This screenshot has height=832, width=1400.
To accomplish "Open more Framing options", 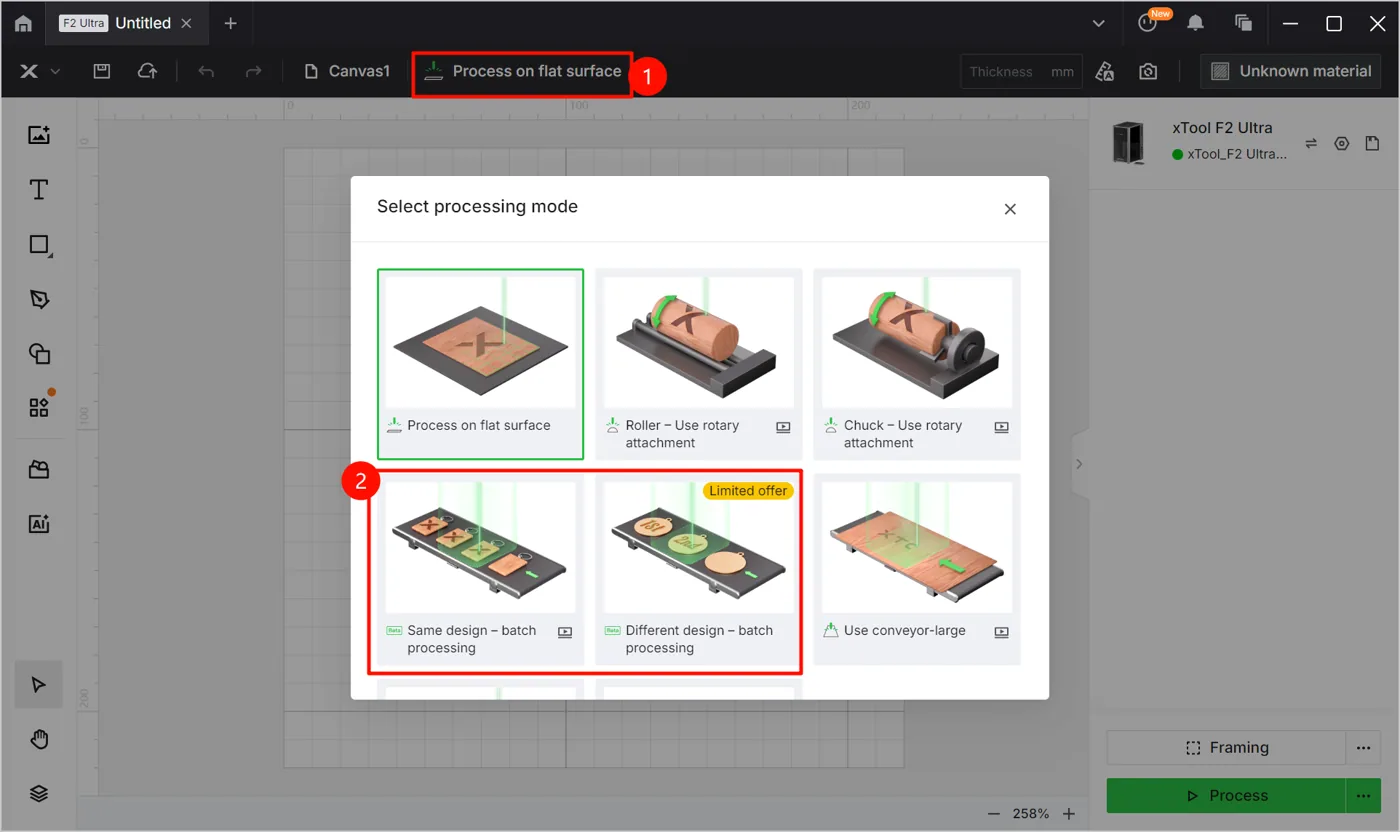I will (1363, 747).
